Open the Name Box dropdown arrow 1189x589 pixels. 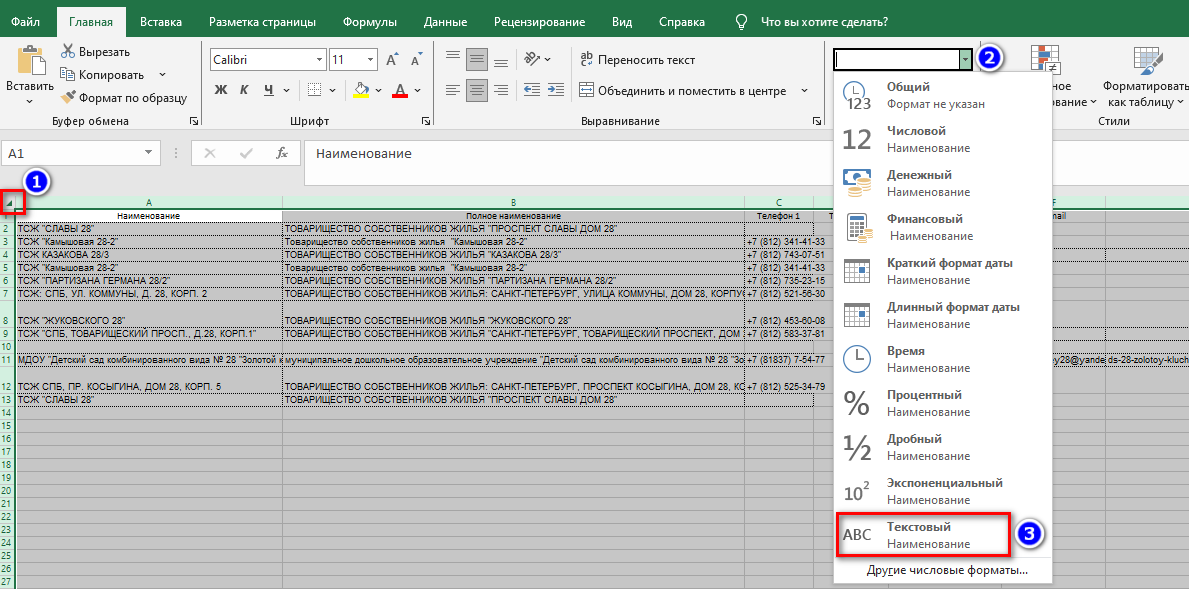click(x=149, y=153)
